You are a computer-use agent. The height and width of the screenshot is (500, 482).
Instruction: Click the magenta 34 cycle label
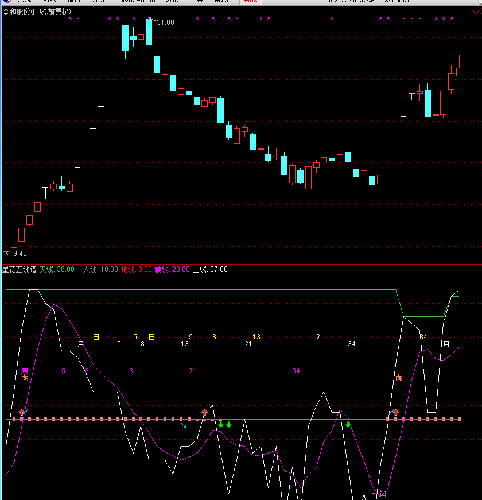(296, 371)
